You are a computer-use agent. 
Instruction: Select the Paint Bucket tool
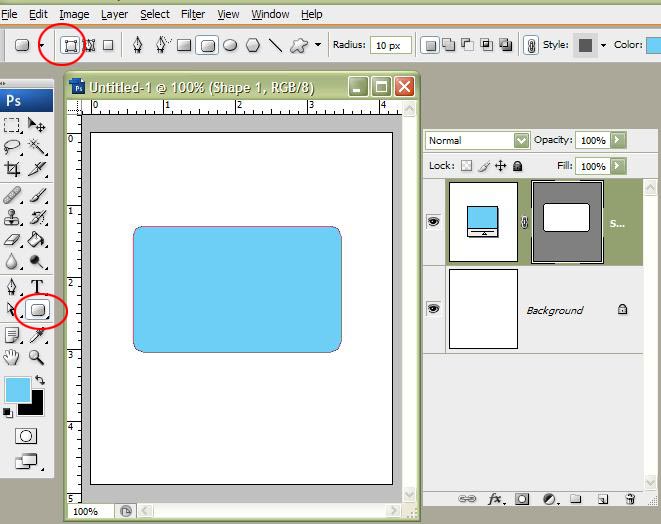click(38, 240)
